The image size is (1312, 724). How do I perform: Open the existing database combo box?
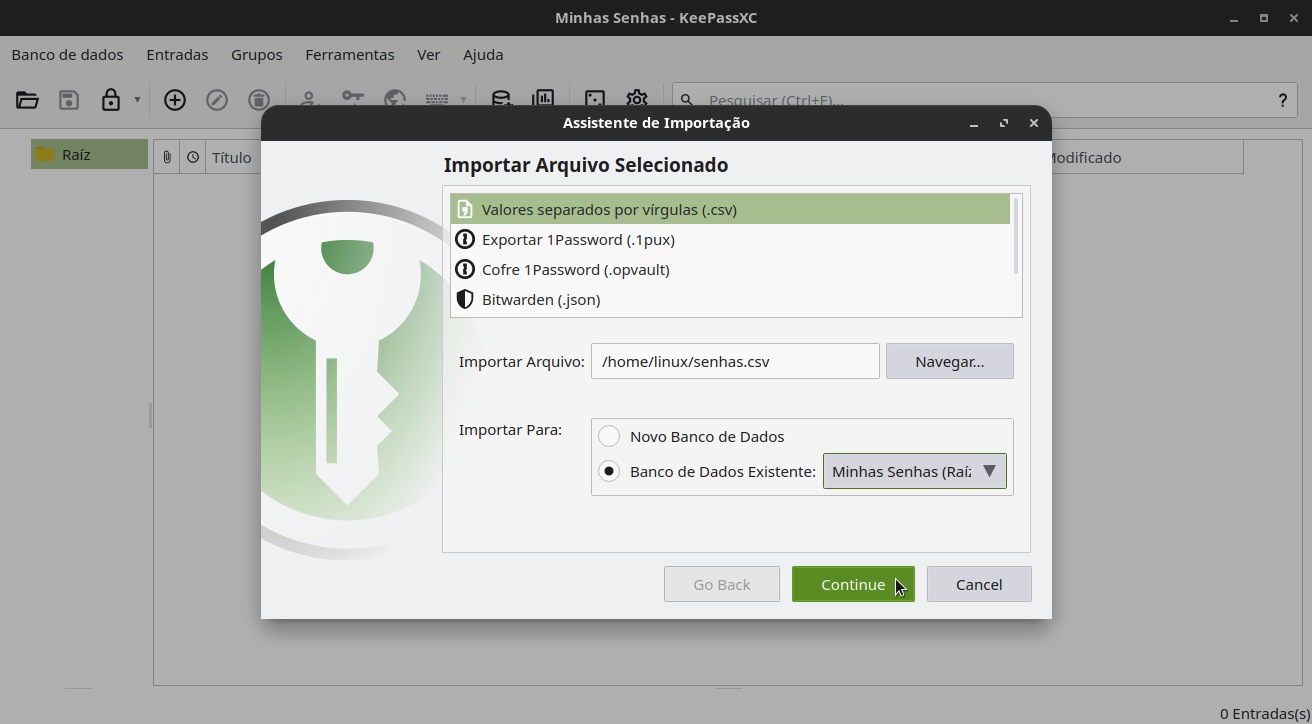[915, 471]
